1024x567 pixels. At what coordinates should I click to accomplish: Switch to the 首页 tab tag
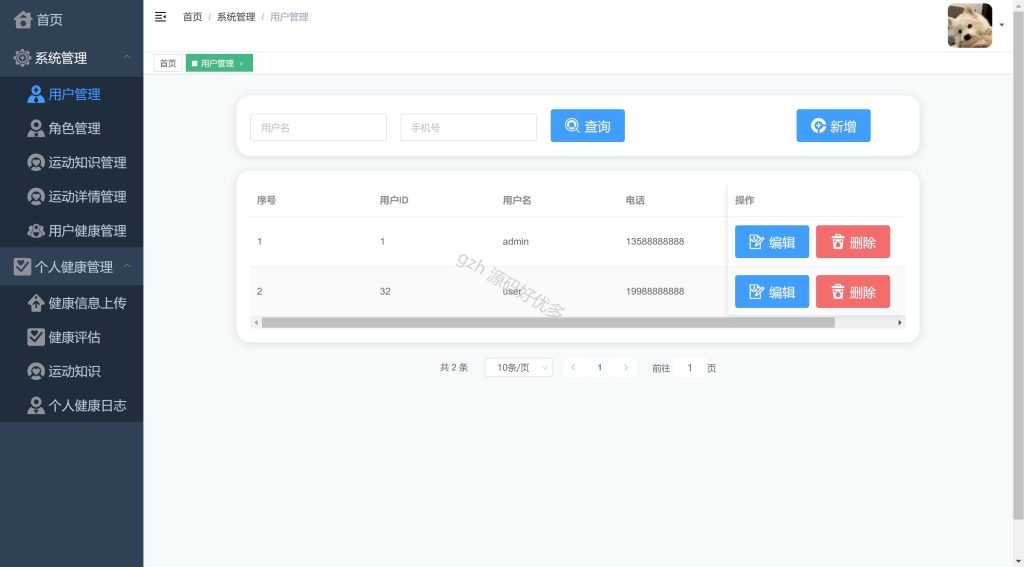168,63
